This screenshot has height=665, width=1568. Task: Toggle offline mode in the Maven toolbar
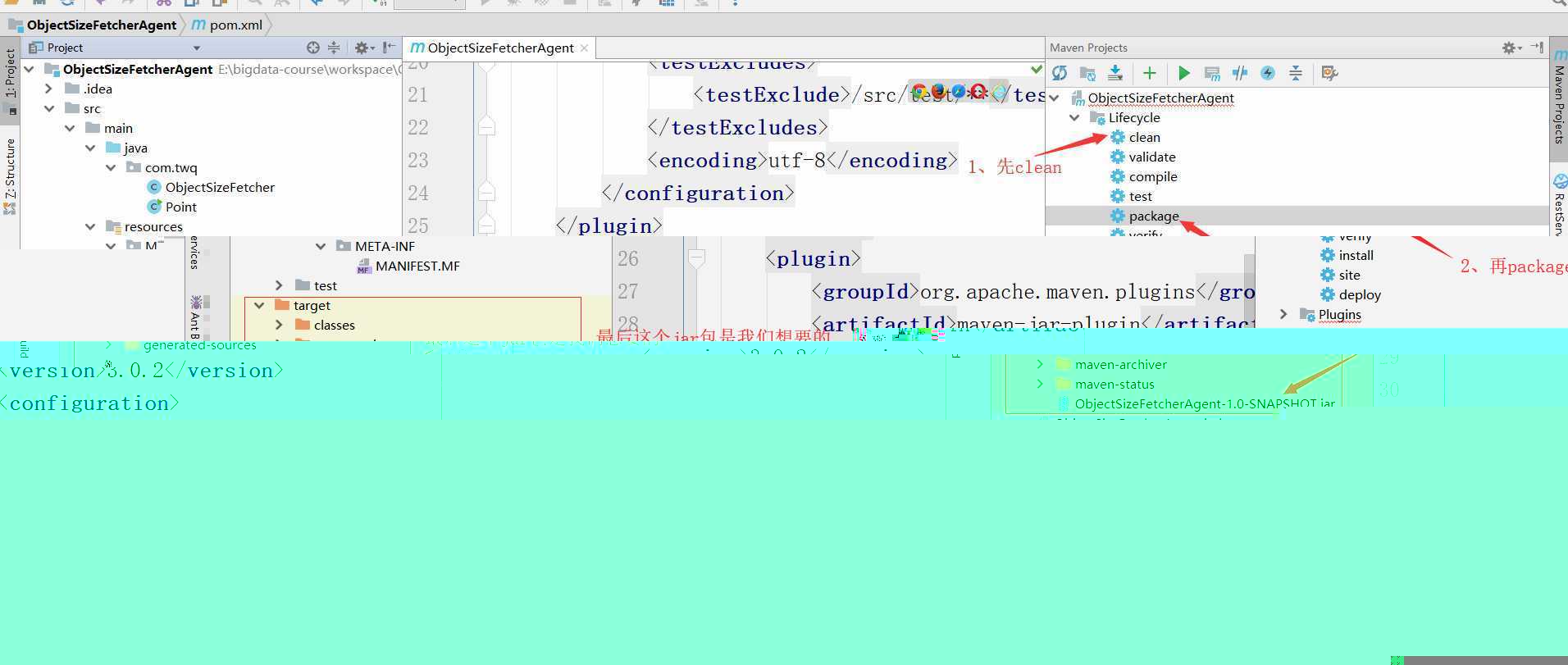point(1240,73)
